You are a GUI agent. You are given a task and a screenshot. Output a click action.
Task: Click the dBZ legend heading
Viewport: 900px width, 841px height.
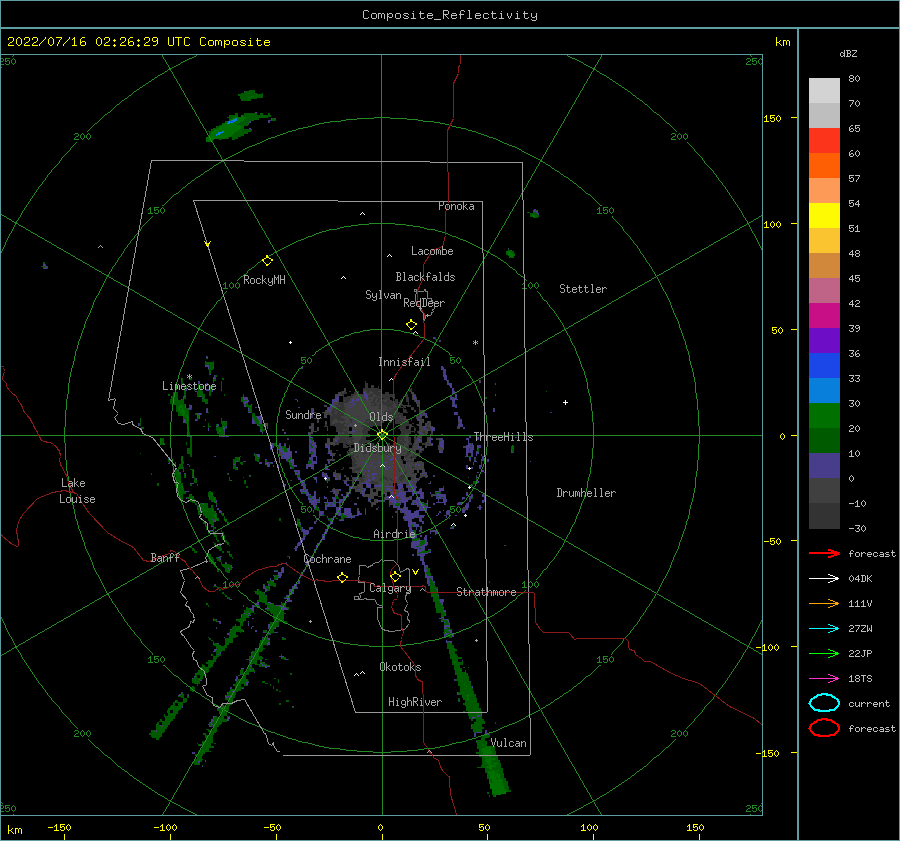point(848,54)
